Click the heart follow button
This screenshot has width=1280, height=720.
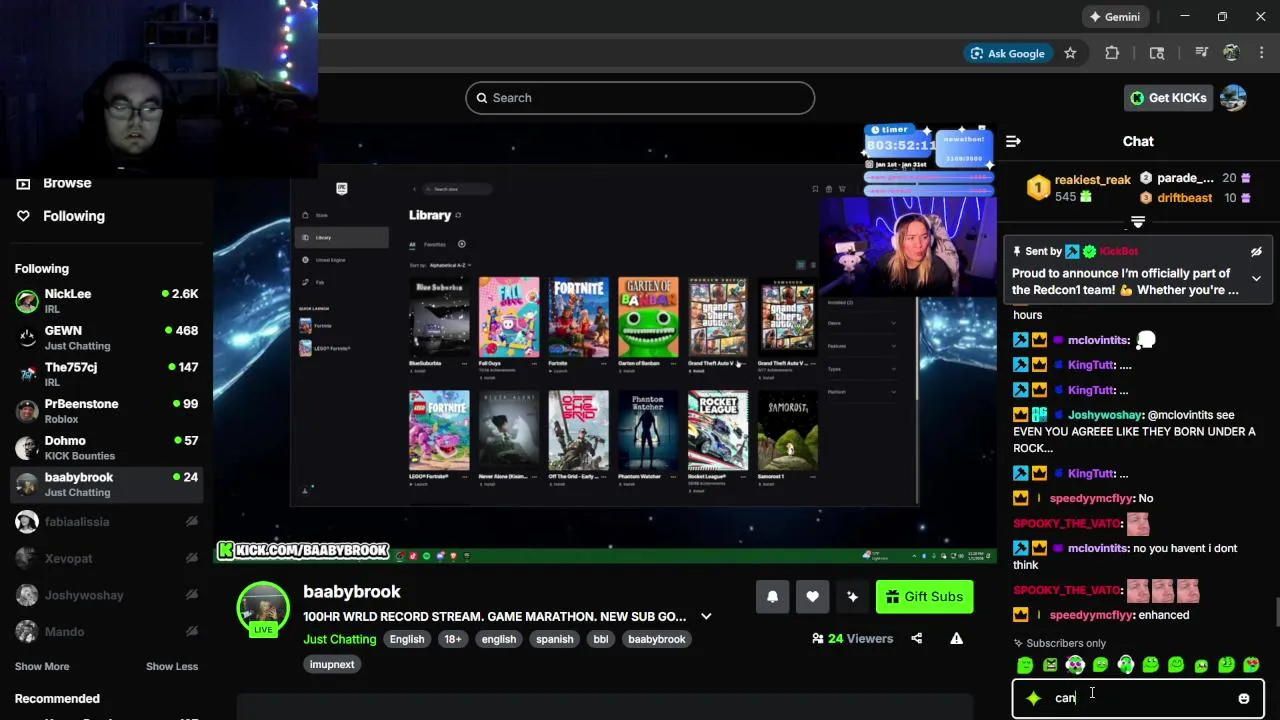[x=812, y=597]
